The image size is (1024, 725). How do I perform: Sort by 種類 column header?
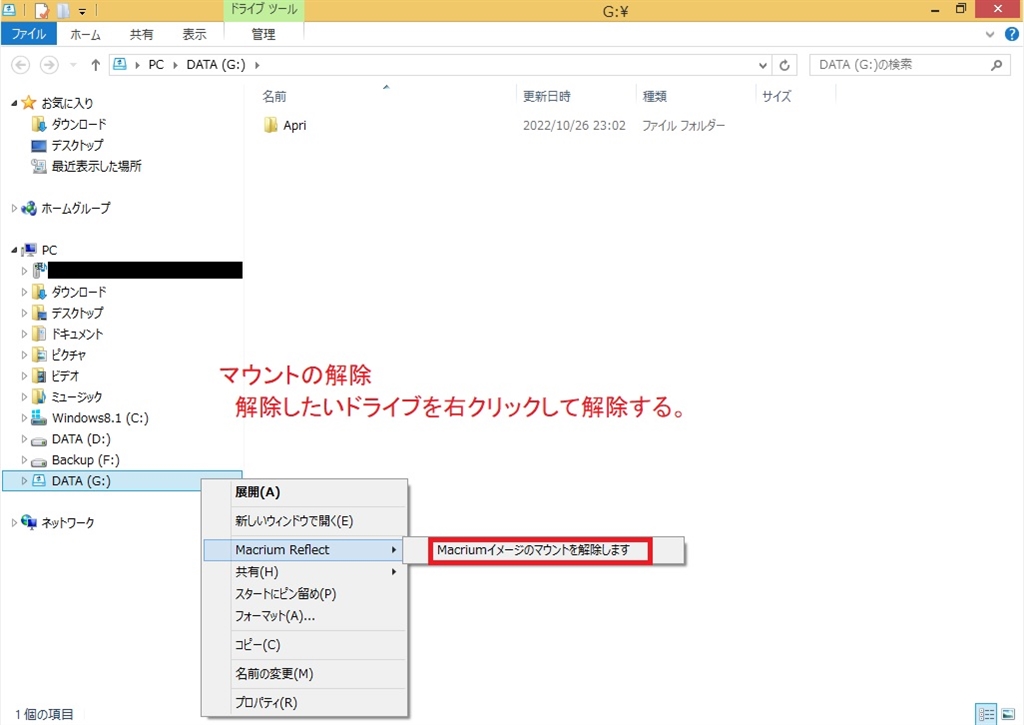point(654,96)
